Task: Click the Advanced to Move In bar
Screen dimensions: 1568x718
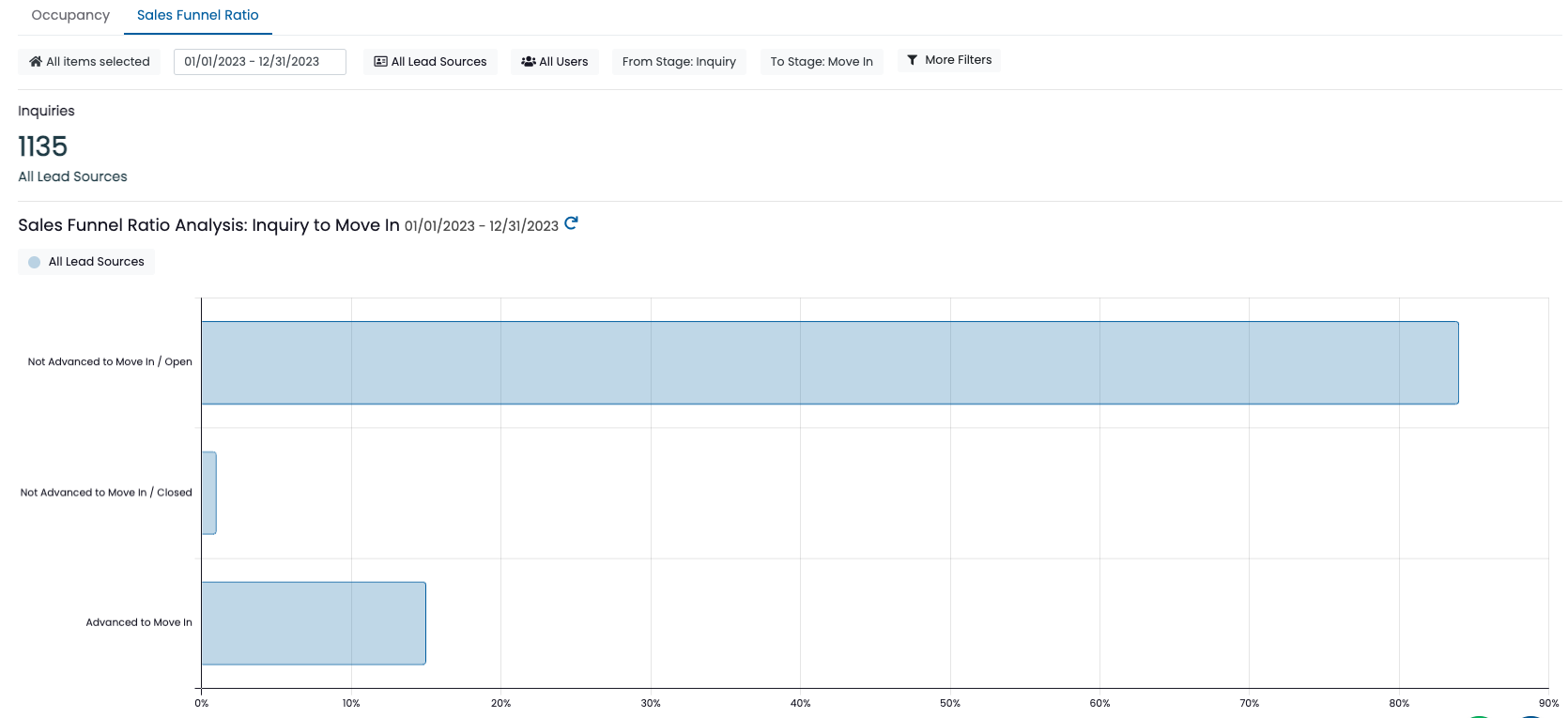Action: point(314,623)
